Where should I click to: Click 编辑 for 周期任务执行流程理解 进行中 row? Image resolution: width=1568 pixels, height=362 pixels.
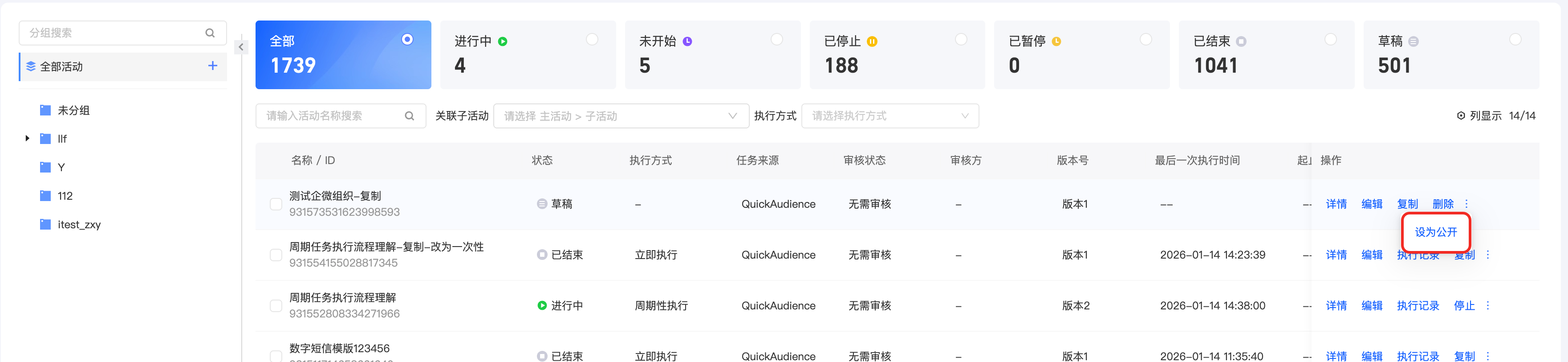[1371, 305]
